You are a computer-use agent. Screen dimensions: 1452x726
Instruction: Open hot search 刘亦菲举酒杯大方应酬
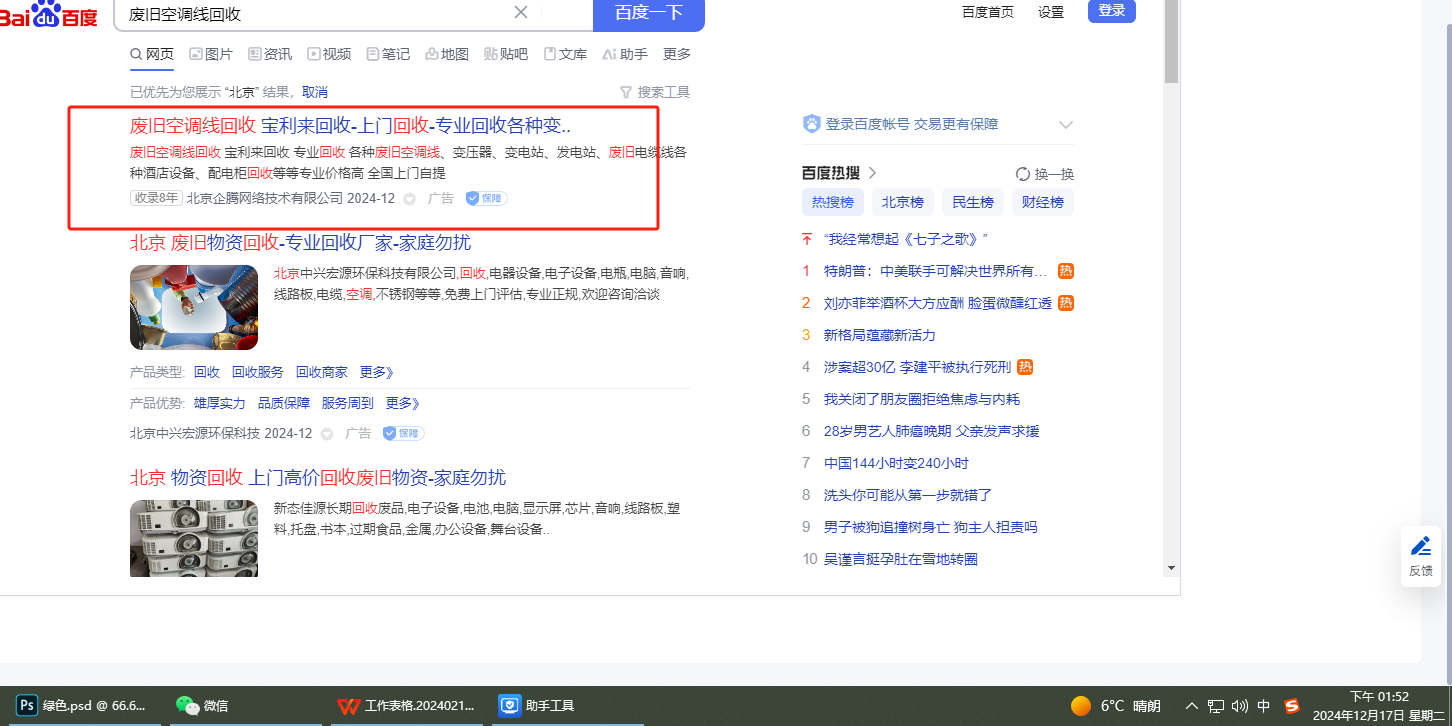938,303
